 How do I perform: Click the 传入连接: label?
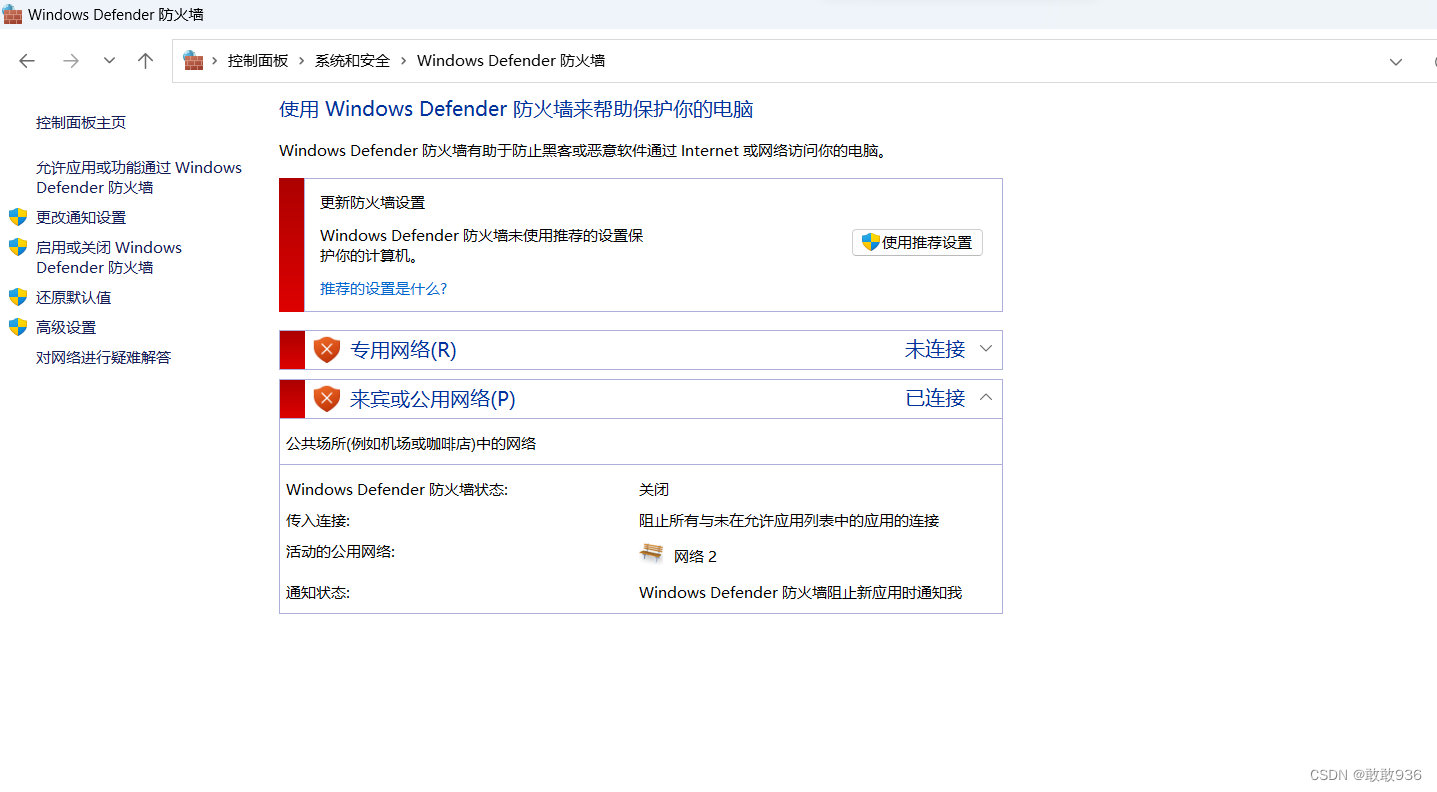[x=318, y=521]
